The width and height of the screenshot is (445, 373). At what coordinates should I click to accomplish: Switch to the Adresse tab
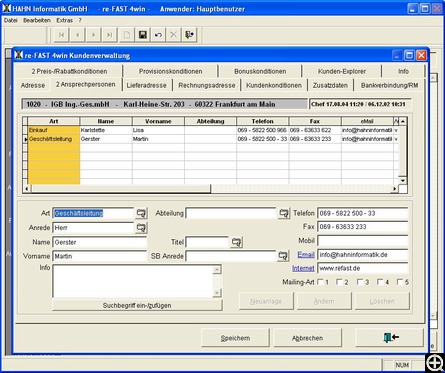(33, 85)
